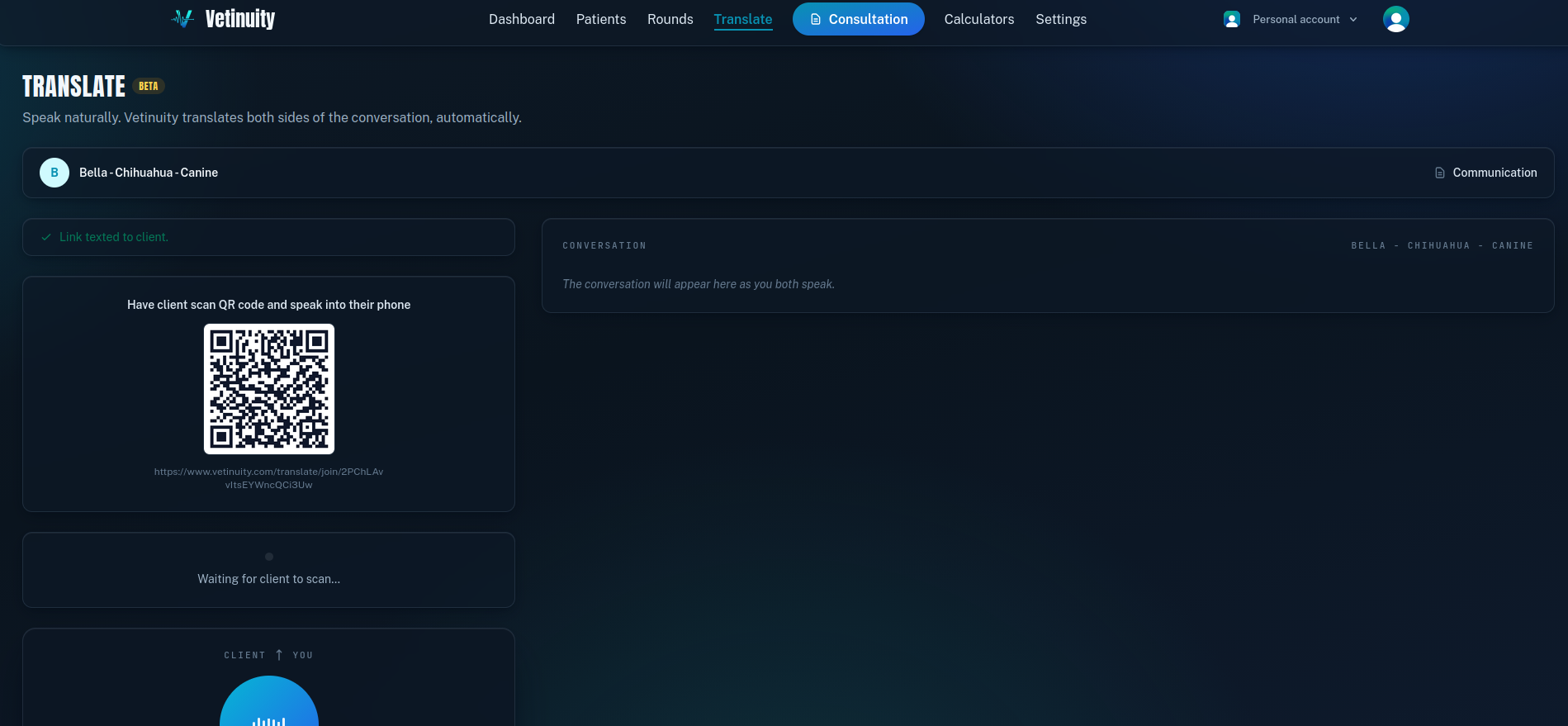Viewport: 1568px width, 726px height.
Task: Click the Vetinuity brand name
Action: point(240,19)
